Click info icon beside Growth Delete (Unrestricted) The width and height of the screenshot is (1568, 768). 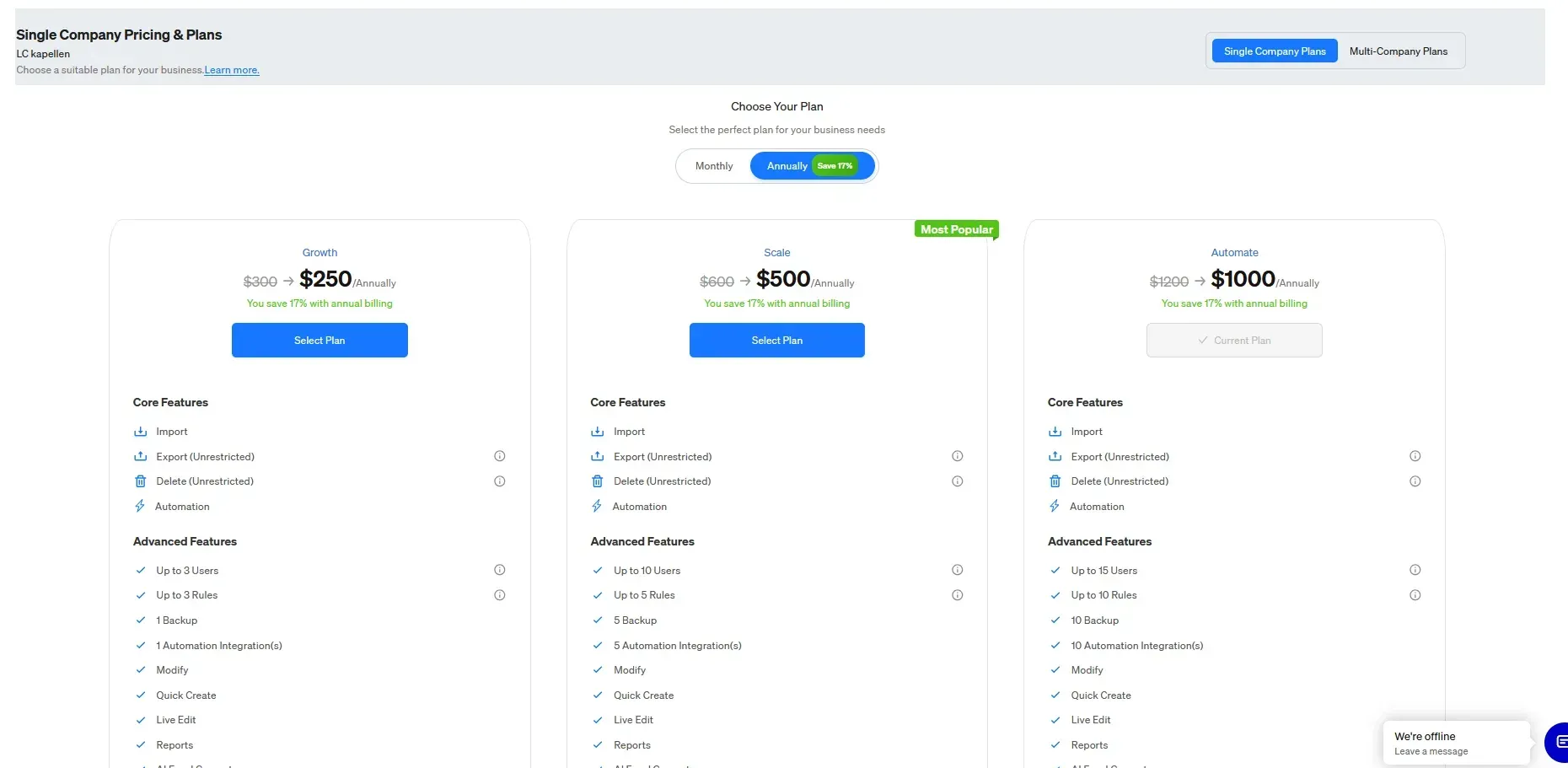[499, 481]
